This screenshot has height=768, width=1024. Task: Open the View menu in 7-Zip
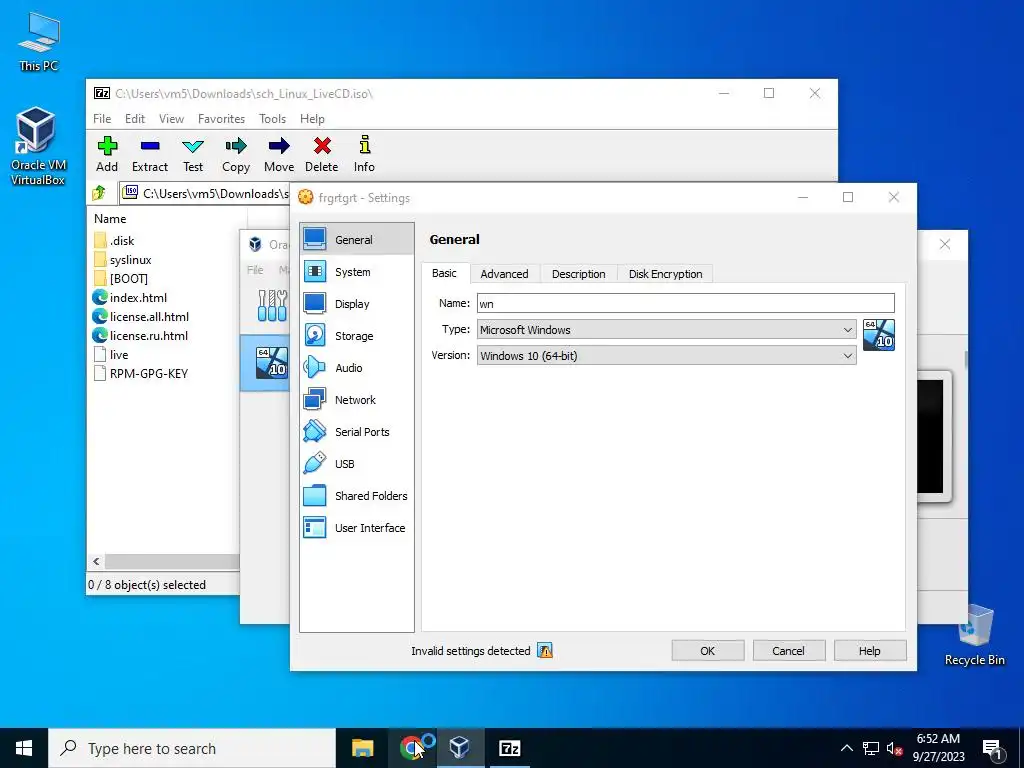tap(171, 118)
